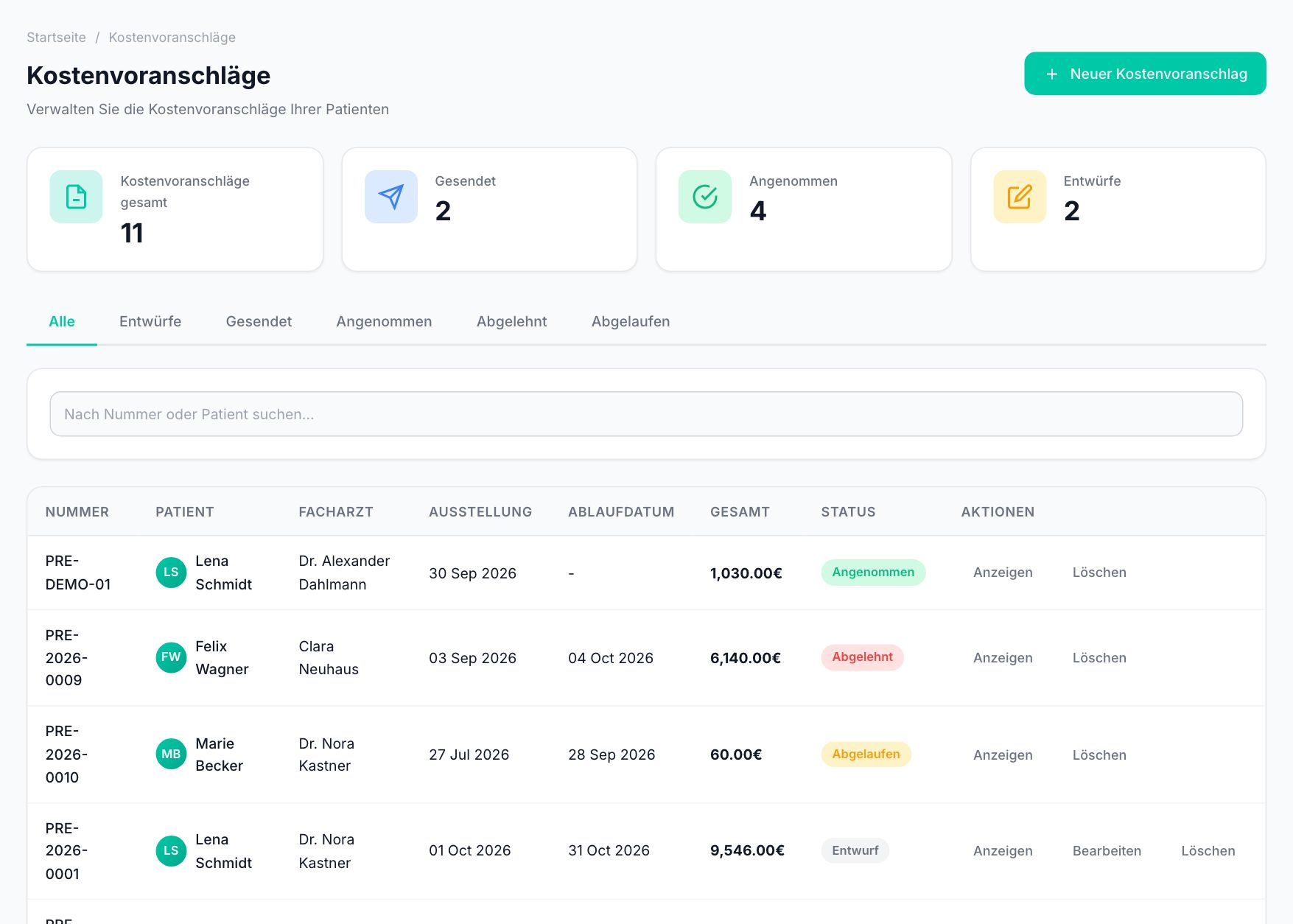Click the AUSSTELLUNG column header

tap(480, 512)
